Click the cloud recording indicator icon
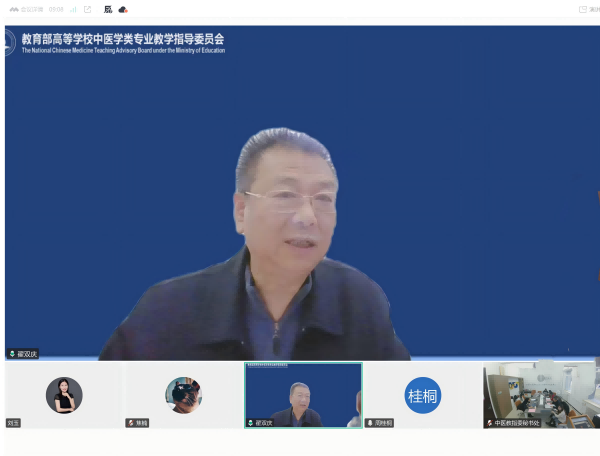 (123, 10)
